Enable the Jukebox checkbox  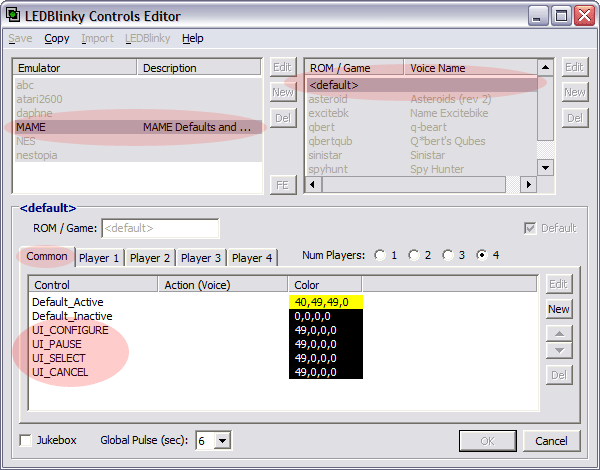[x=26, y=440]
